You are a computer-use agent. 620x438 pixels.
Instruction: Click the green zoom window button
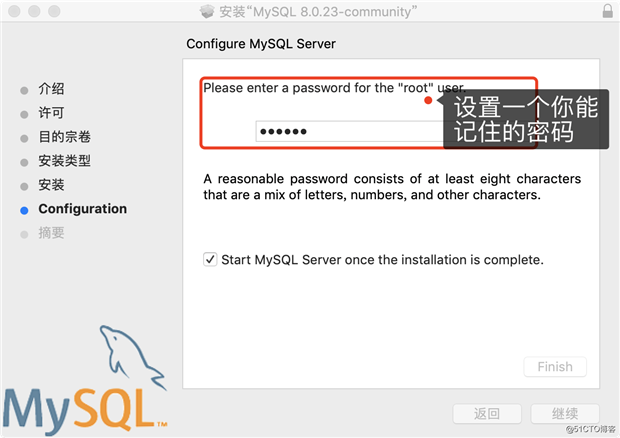(x=54, y=11)
